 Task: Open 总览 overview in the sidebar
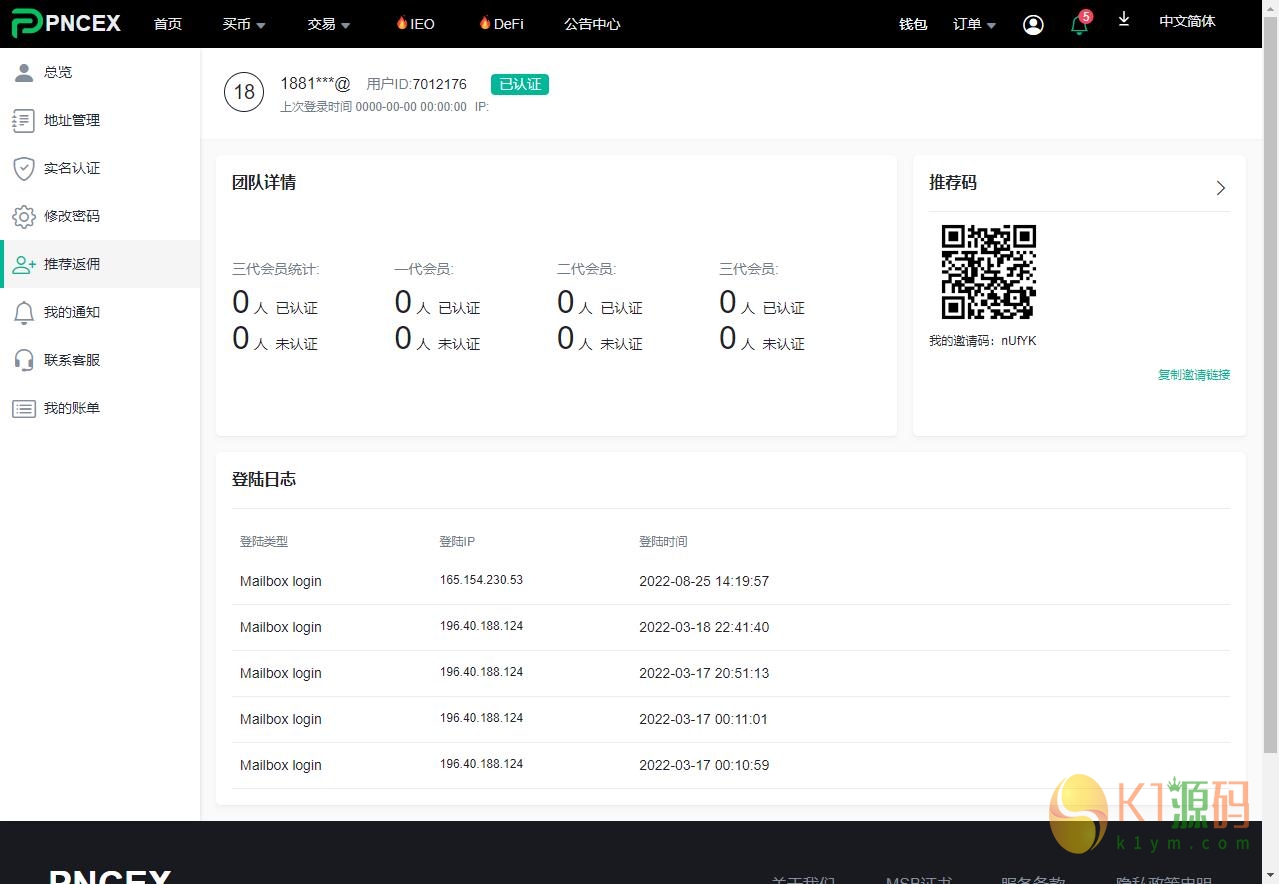[58, 72]
